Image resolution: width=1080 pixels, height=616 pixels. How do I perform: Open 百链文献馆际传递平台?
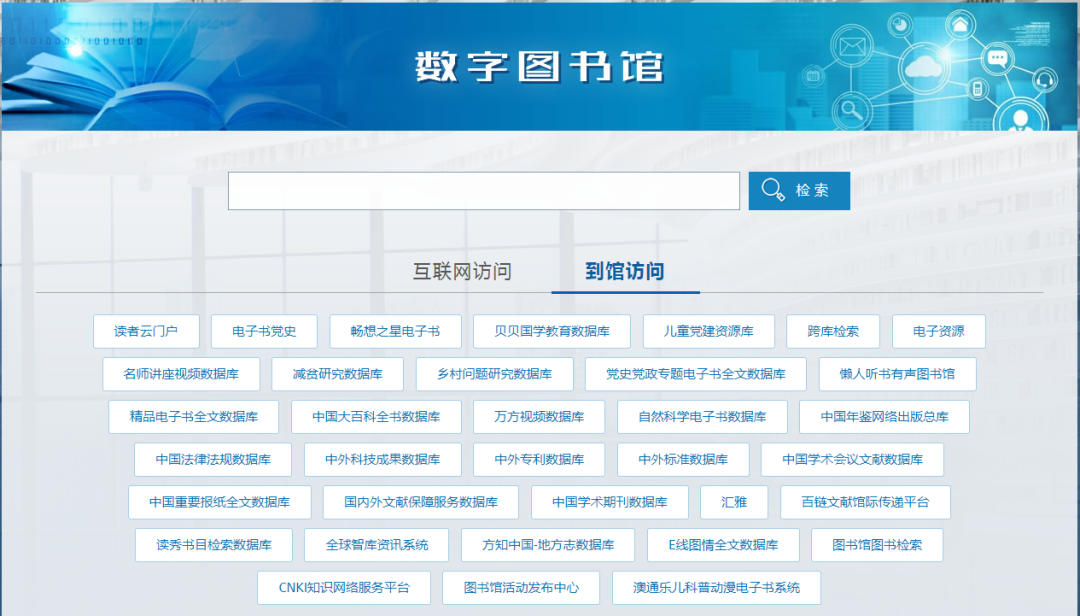(865, 502)
